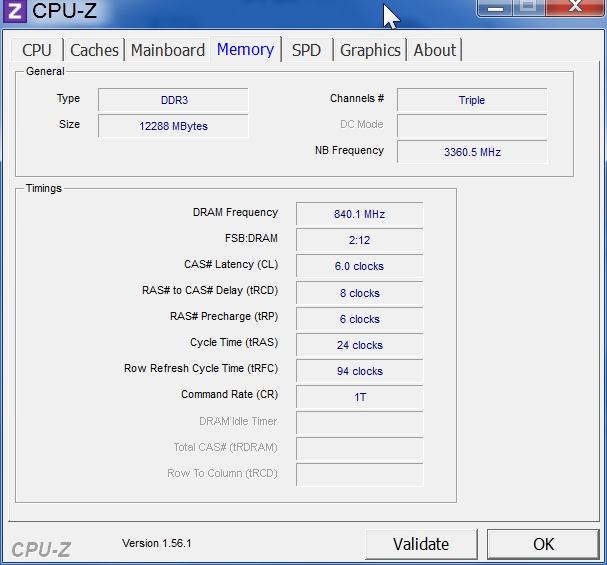Switch to the CPU tab
The height and width of the screenshot is (565, 607).
(37, 50)
